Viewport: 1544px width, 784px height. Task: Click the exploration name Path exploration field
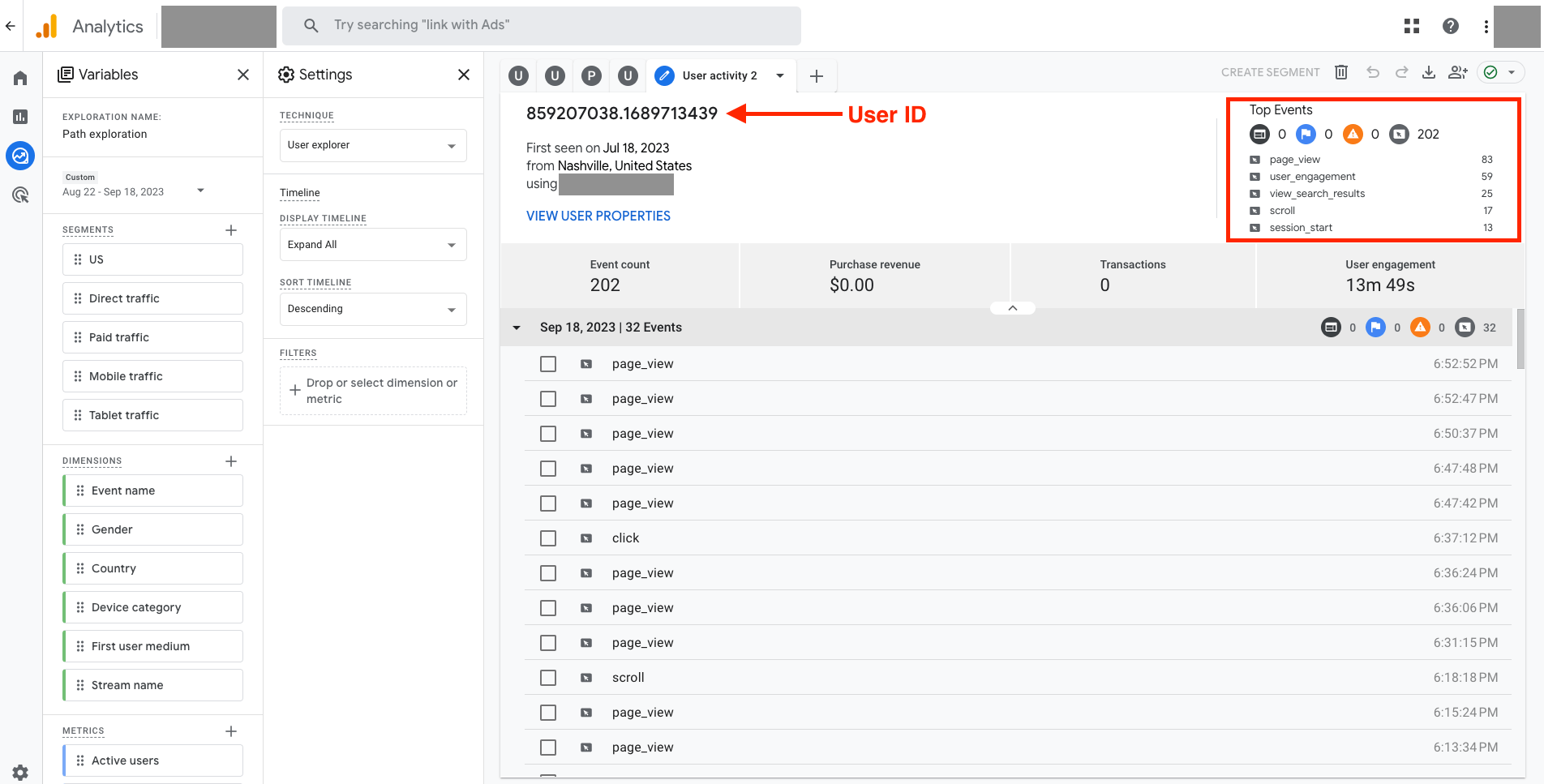pyautogui.click(x=105, y=135)
